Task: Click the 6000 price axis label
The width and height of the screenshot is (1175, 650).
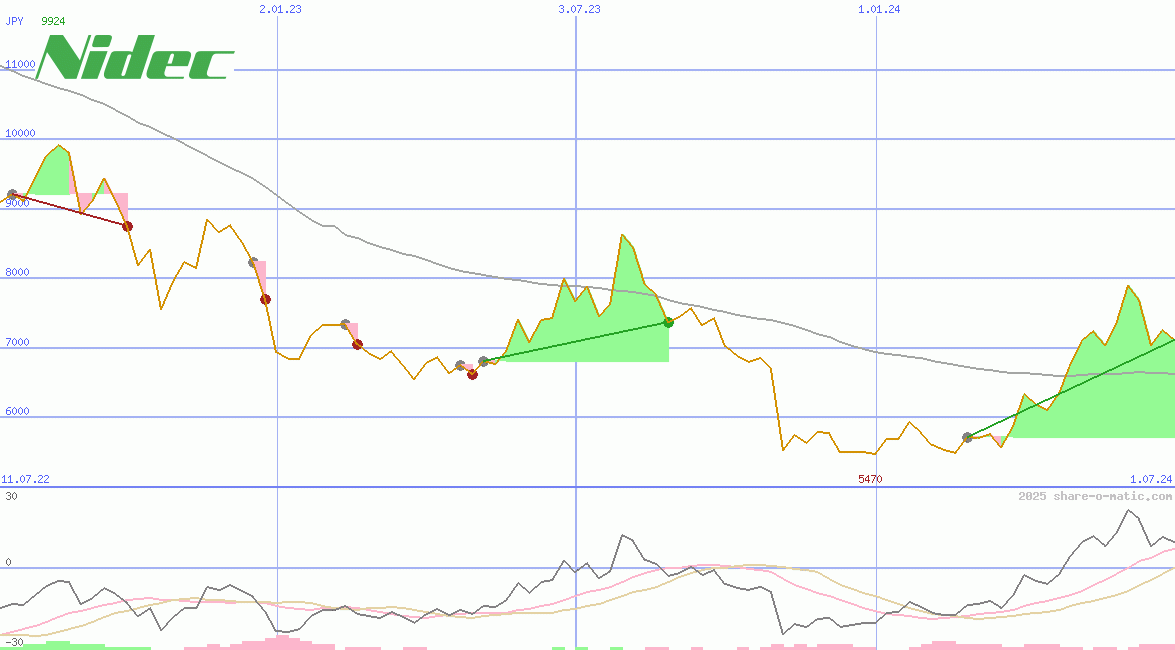Action: tap(17, 412)
